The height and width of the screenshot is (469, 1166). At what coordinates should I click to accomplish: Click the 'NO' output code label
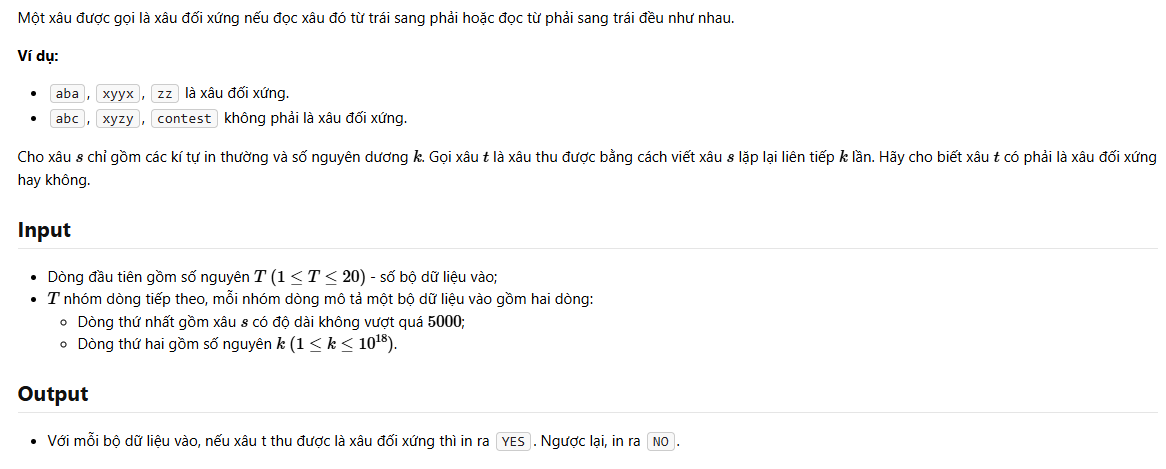[660, 441]
